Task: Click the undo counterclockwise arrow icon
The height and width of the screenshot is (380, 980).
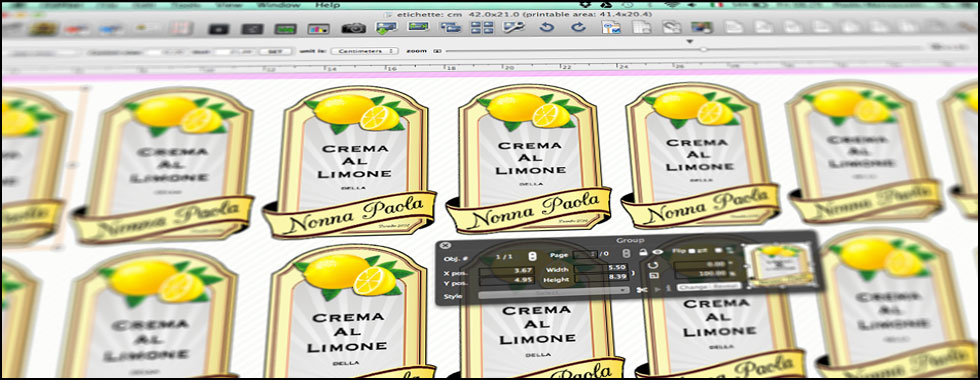Action: (547, 27)
